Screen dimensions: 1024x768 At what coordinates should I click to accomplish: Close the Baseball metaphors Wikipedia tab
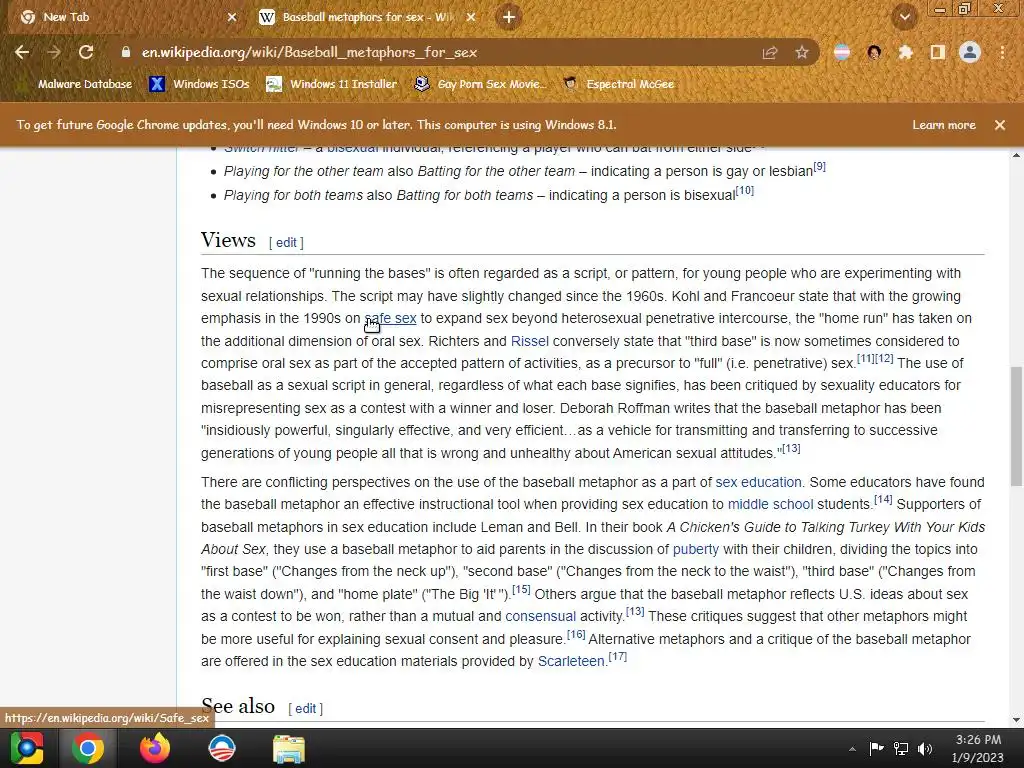(471, 17)
